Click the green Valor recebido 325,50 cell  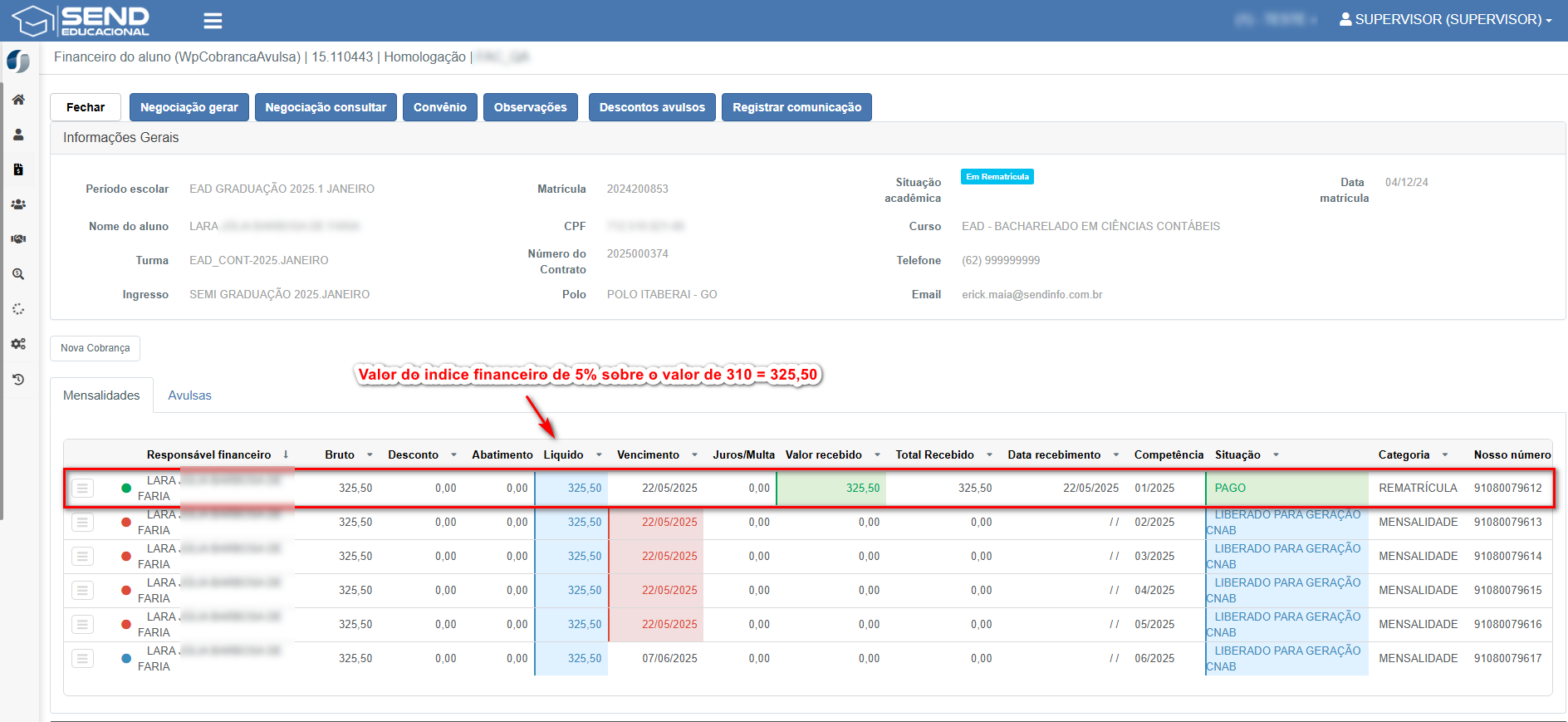pyautogui.click(x=831, y=489)
